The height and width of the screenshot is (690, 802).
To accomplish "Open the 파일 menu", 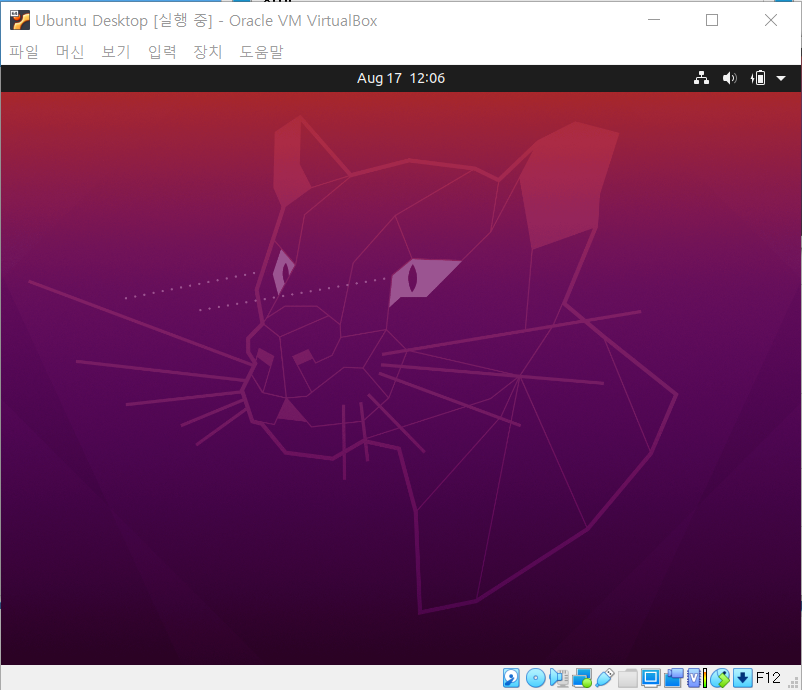I will coord(24,52).
